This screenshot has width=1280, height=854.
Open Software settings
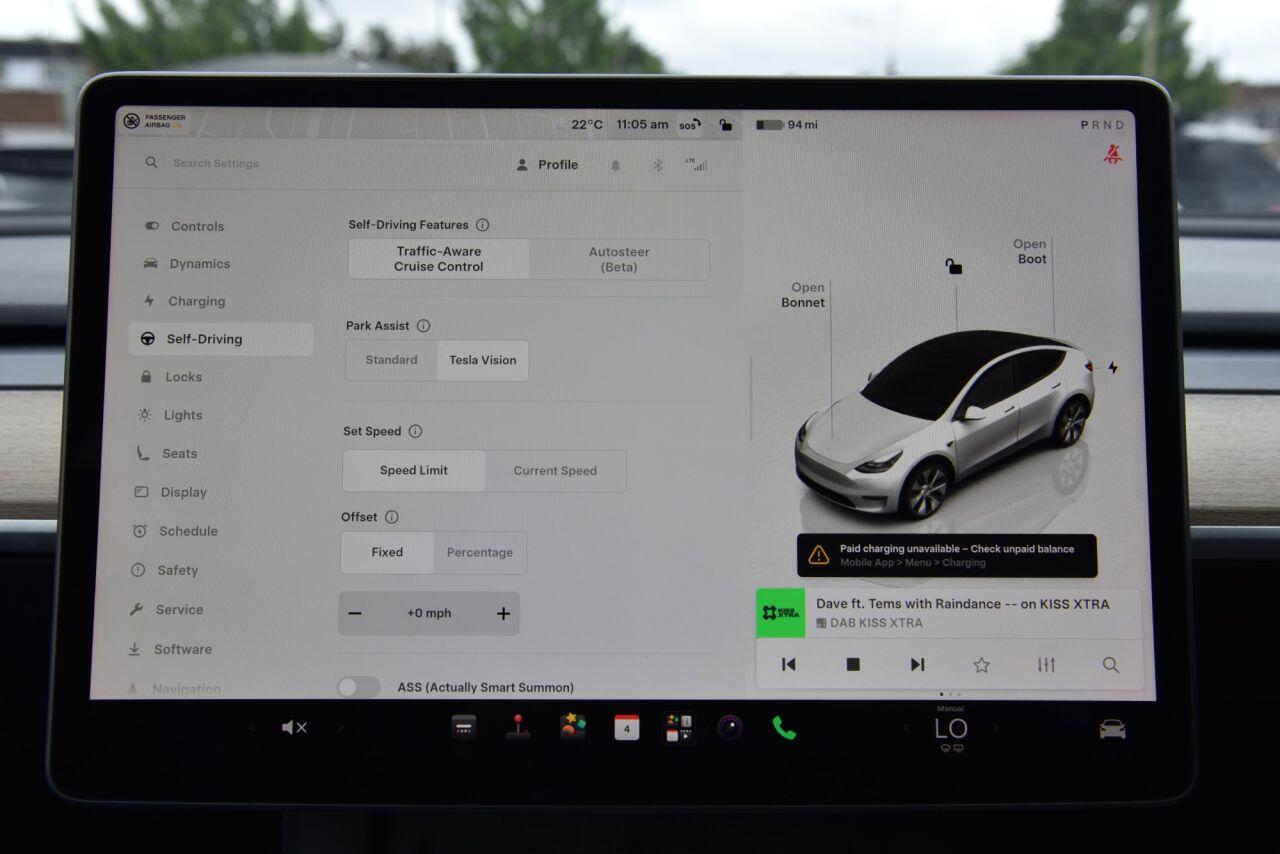(x=169, y=649)
